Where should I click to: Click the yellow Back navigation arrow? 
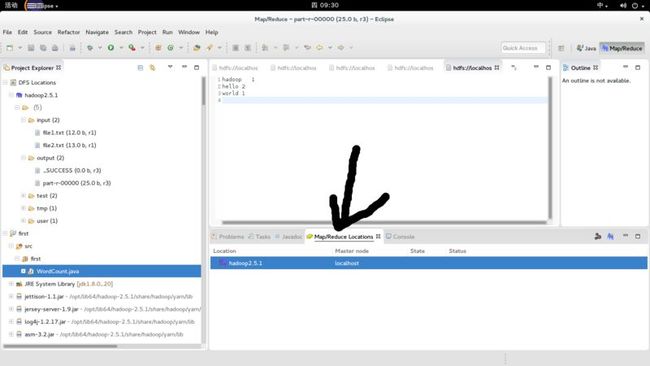(320, 48)
